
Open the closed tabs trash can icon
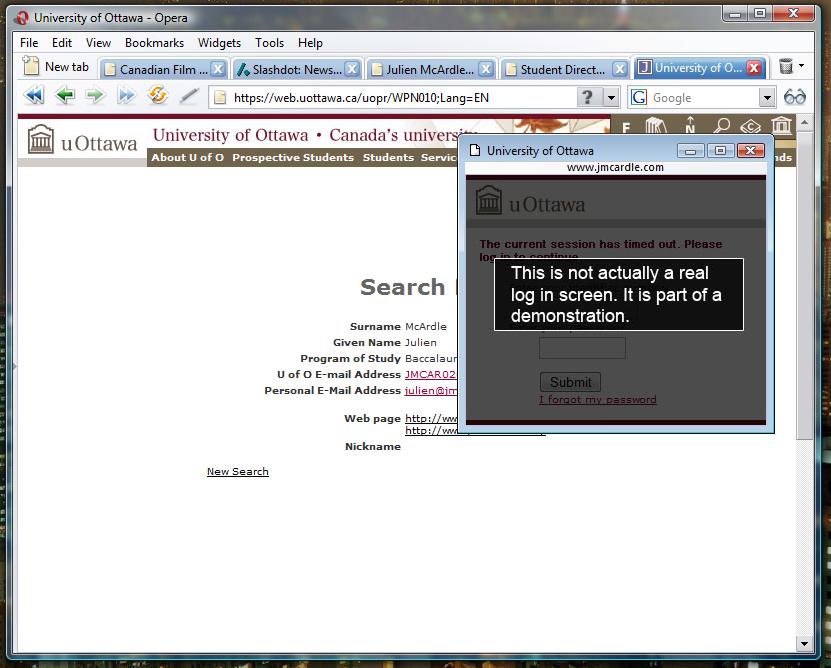pyautogui.click(x=786, y=67)
